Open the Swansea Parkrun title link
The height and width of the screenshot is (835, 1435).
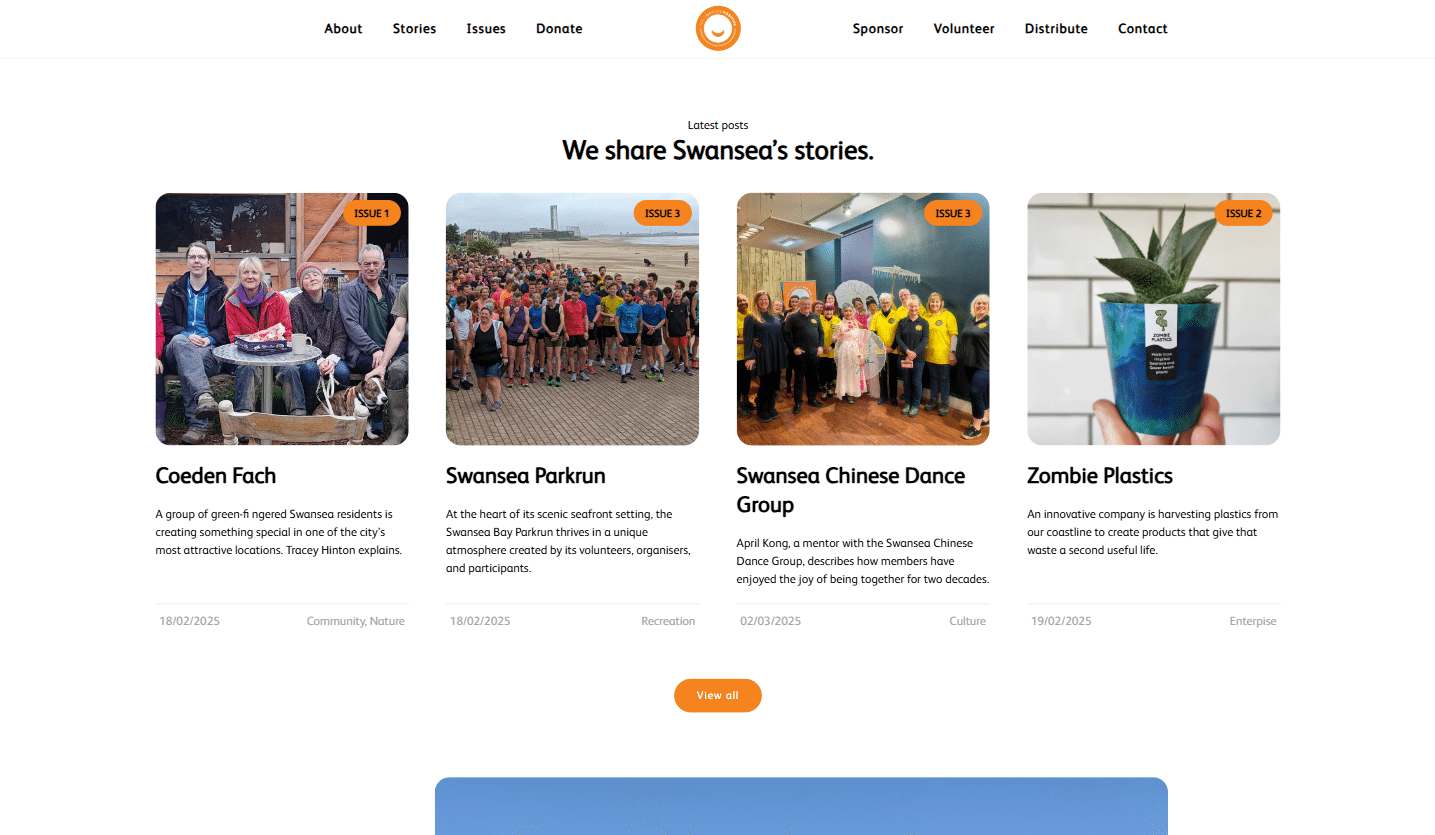(x=526, y=476)
